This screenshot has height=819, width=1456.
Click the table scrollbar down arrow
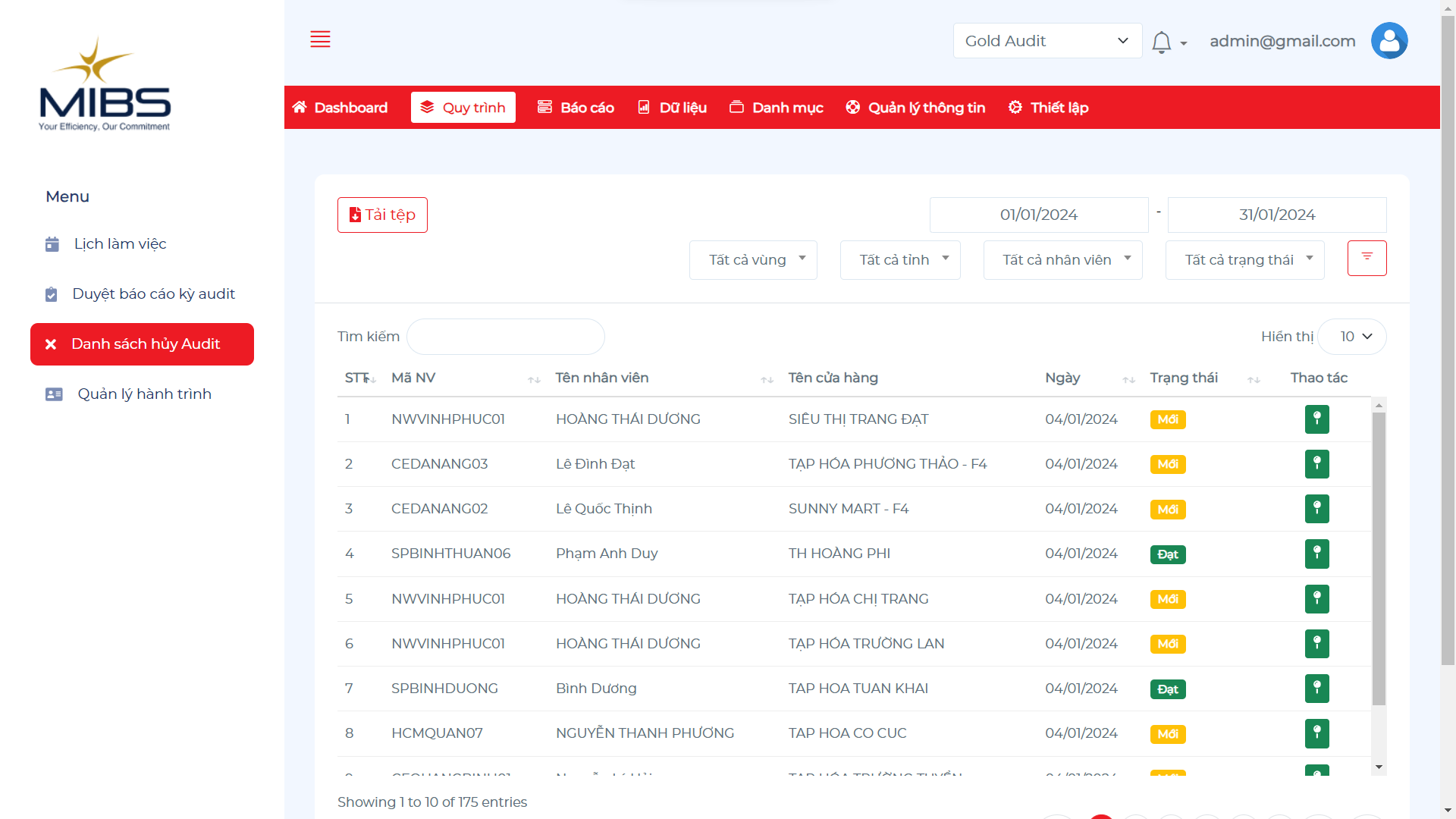1379,767
